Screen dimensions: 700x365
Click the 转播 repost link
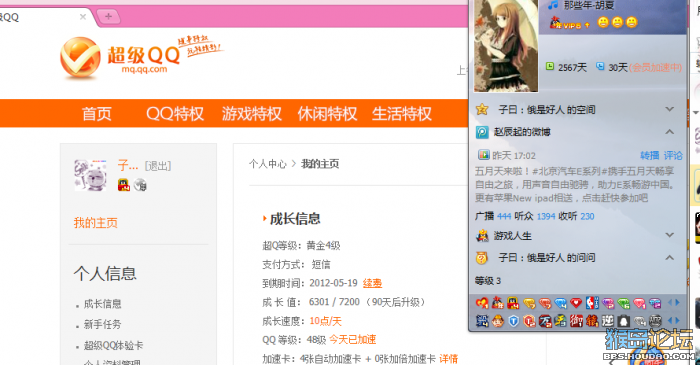click(650, 155)
